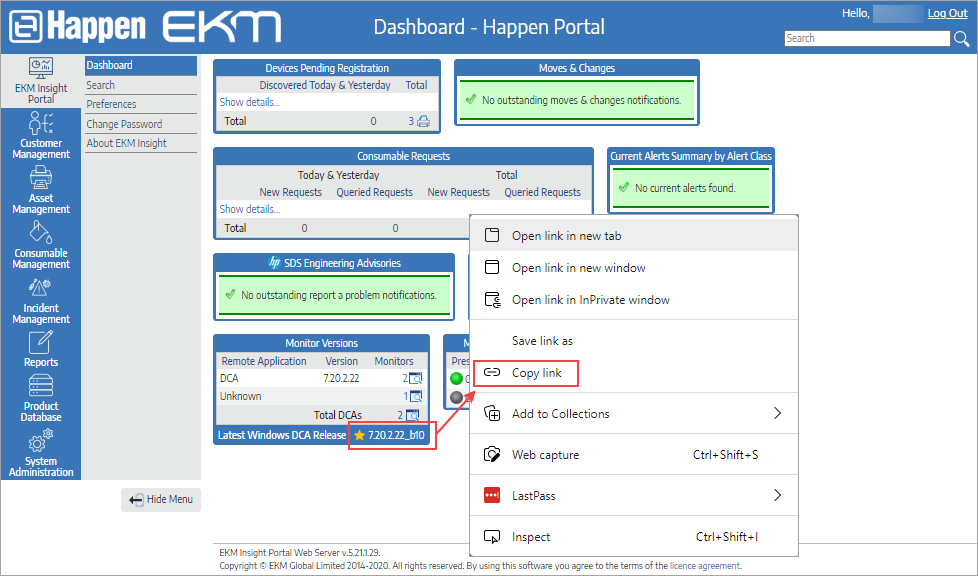Image resolution: width=978 pixels, height=576 pixels.
Task: Click Moves & Changes panel header
Action: 577,69
